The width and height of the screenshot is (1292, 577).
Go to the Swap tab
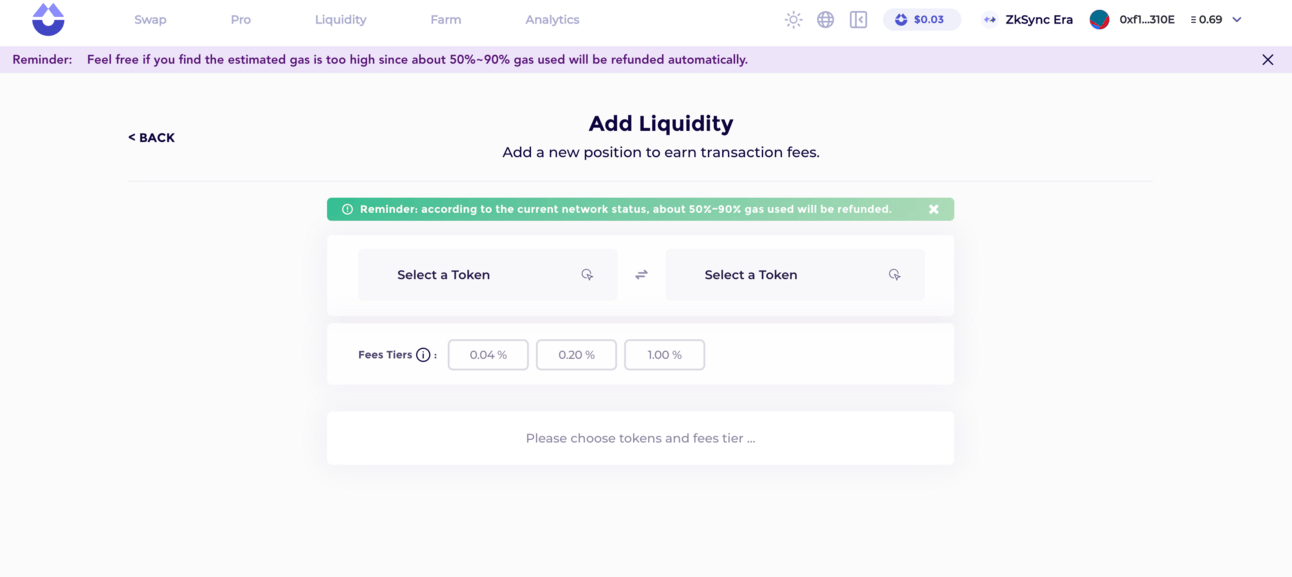pos(151,19)
